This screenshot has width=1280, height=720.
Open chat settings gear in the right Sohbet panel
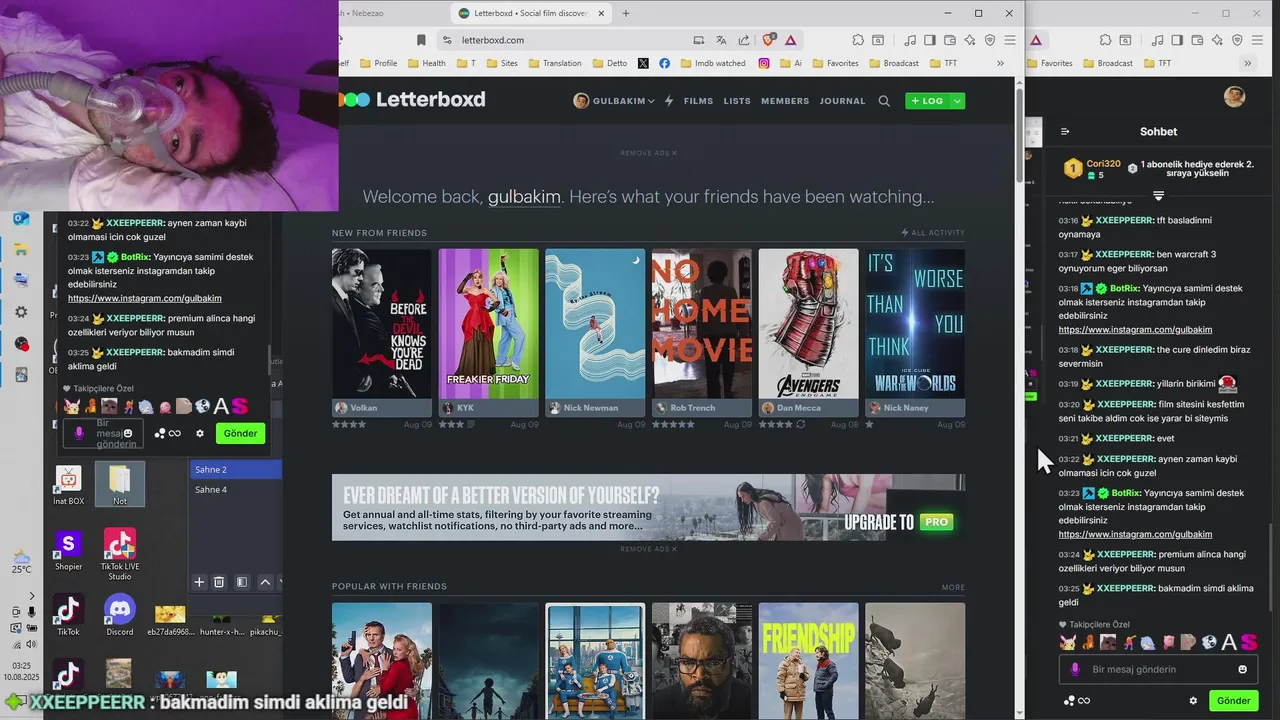point(1193,701)
